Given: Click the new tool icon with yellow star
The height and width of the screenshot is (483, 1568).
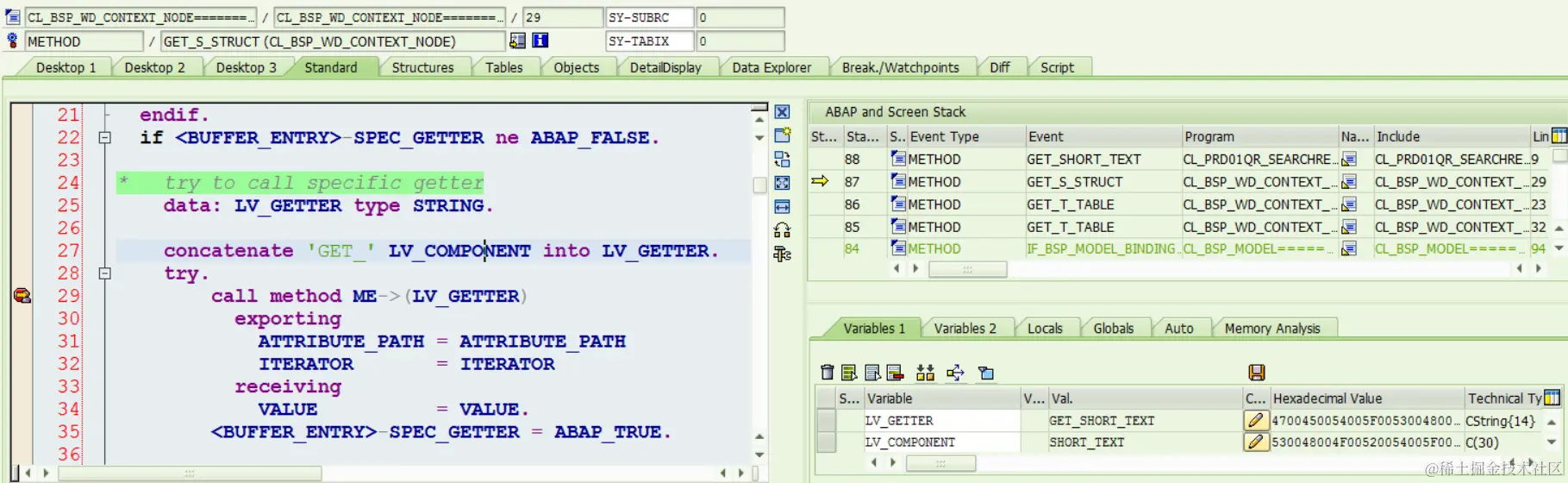Looking at the screenshot, I should pyautogui.click(x=782, y=135).
